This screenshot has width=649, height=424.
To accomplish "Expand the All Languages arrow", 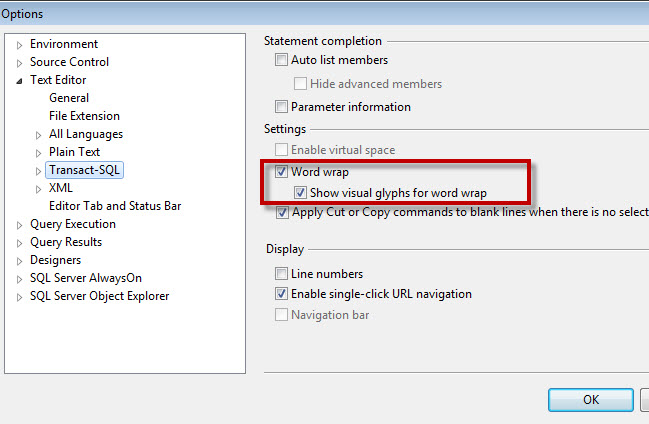I will [x=38, y=135].
